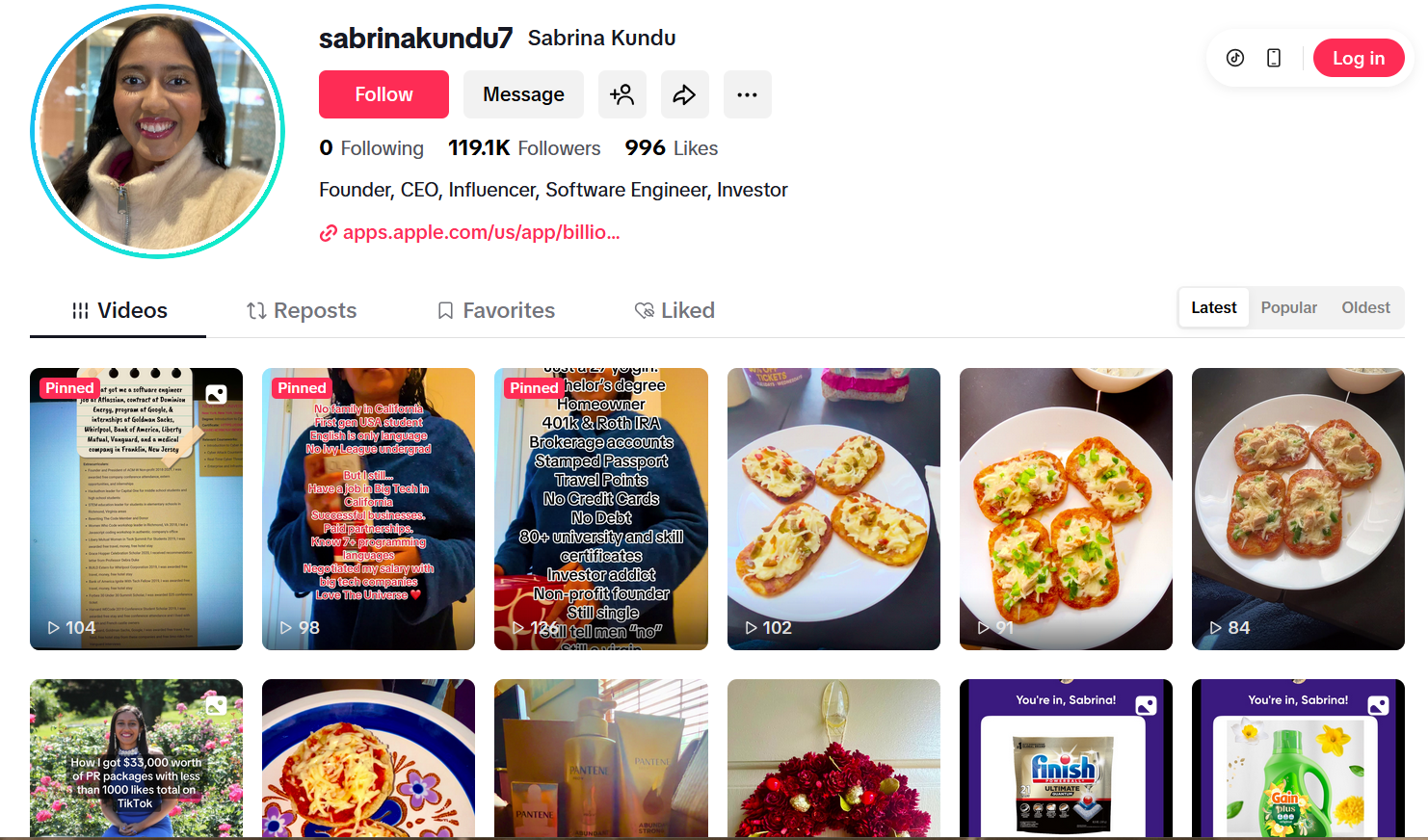Click the photo-post icon on Finish thumbnail
The width and height of the screenshot is (1428, 840).
[x=1146, y=705]
